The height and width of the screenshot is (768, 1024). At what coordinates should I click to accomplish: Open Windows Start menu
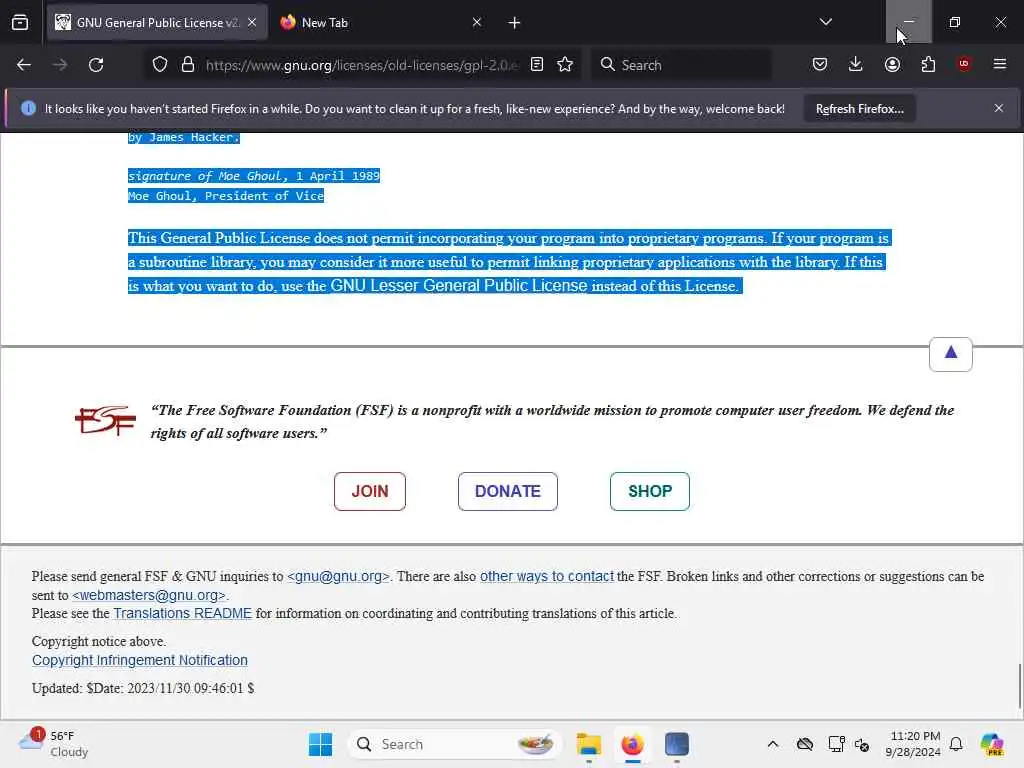point(320,744)
